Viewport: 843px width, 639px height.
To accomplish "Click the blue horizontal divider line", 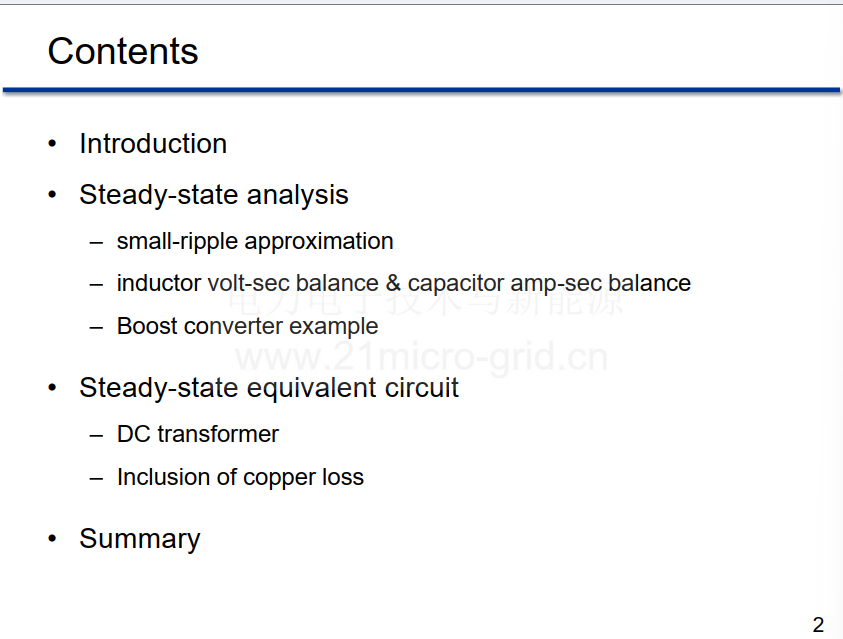I will click(422, 91).
